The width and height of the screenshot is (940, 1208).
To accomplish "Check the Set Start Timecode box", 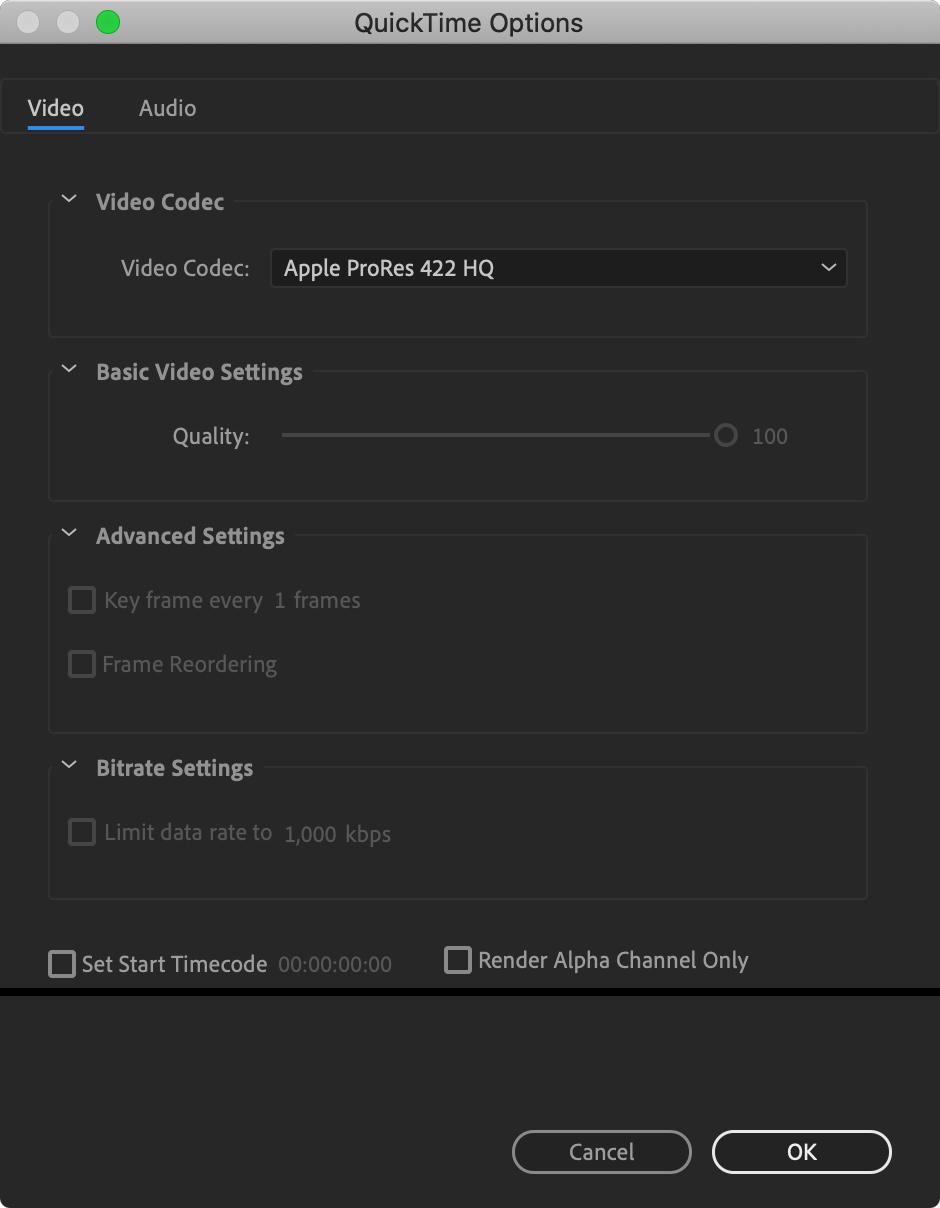I will [62, 964].
